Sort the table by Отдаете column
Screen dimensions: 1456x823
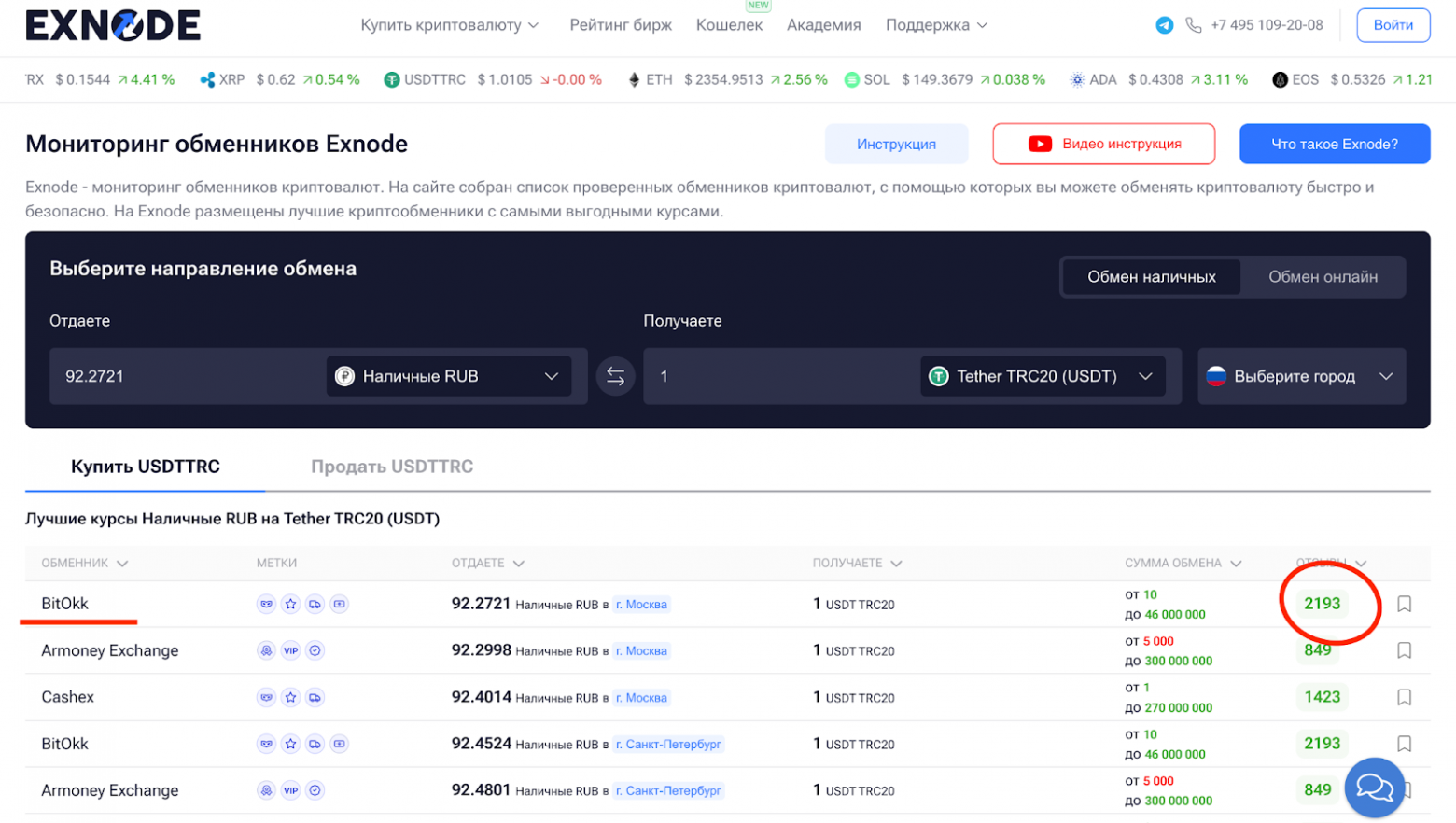click(487, 563)
